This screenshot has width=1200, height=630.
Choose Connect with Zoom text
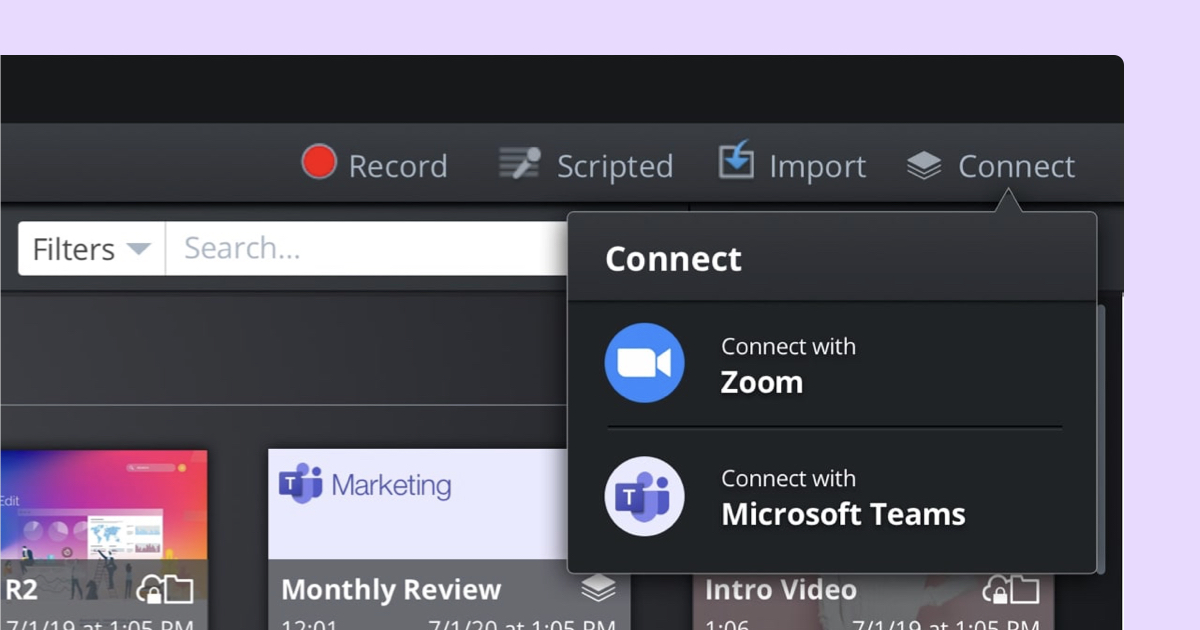[788, 366]
